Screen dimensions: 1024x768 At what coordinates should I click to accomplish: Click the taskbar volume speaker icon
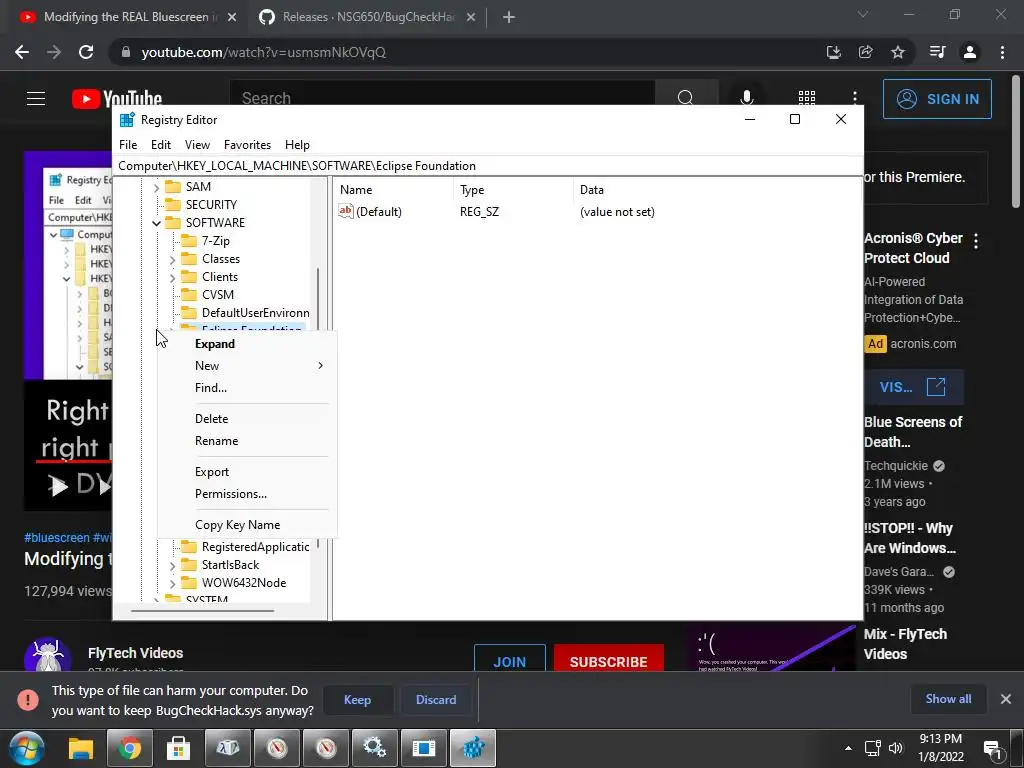tap(896, 748)
